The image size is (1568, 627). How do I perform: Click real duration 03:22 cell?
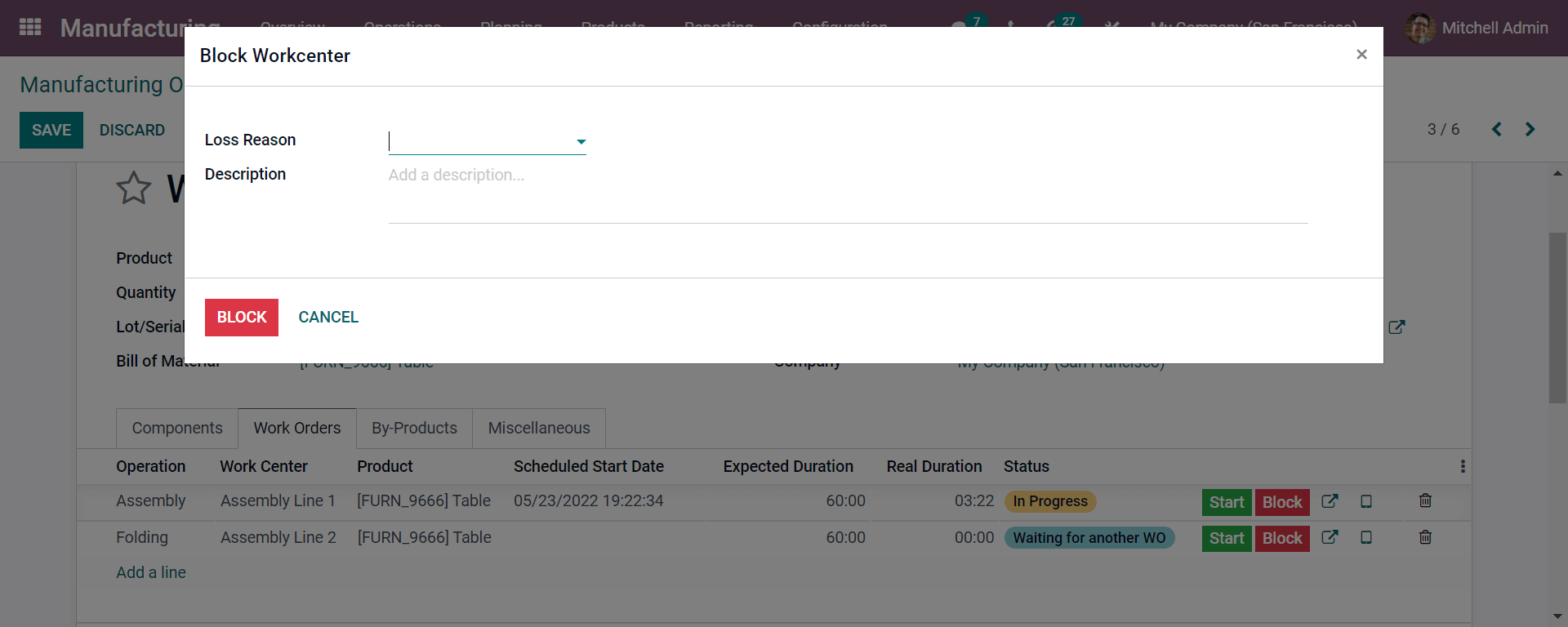point(974,500)
